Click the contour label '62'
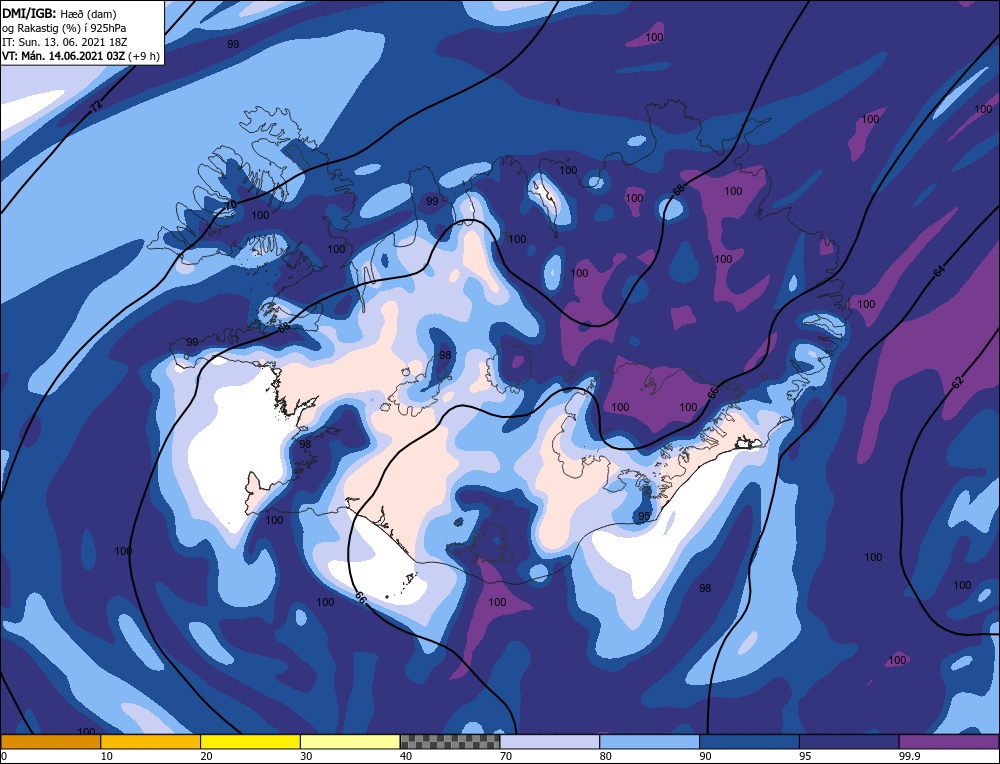Viewport: 1000px width, 764px height. point(957,383)
